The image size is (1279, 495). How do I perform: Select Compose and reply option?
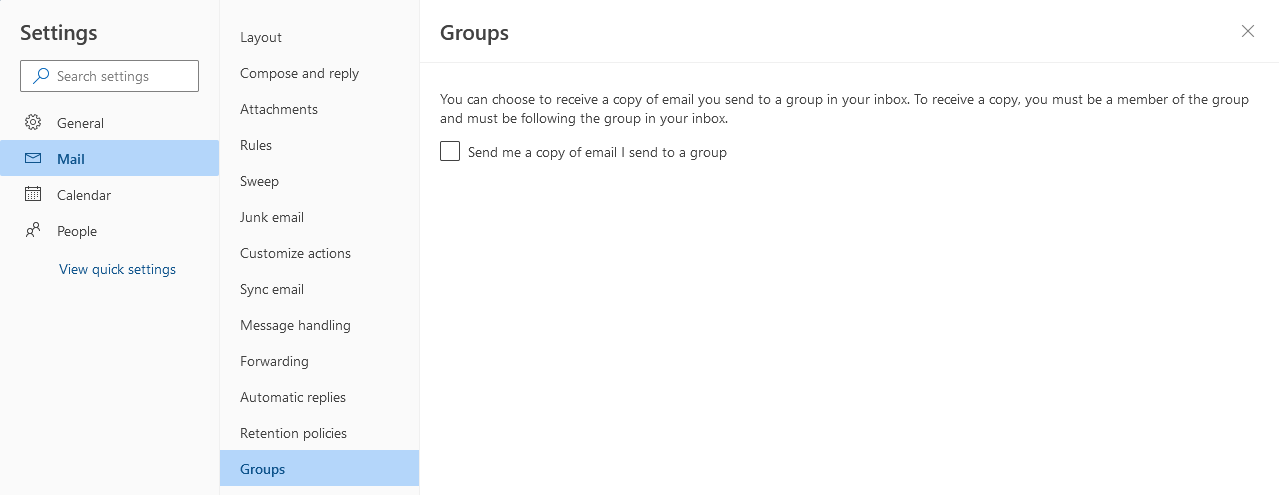[x=299, y=73]
